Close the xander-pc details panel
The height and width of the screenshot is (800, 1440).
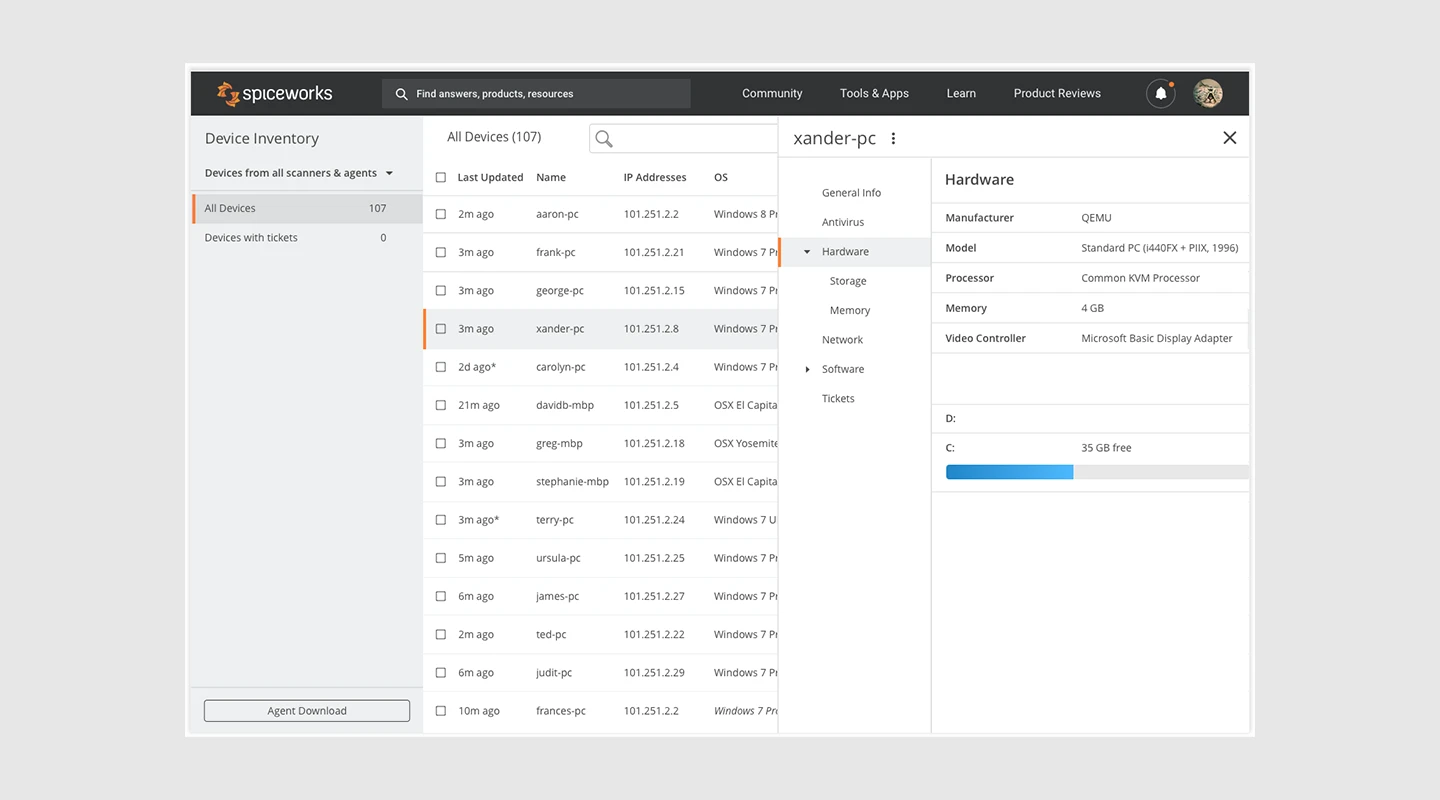(1230, 138)
